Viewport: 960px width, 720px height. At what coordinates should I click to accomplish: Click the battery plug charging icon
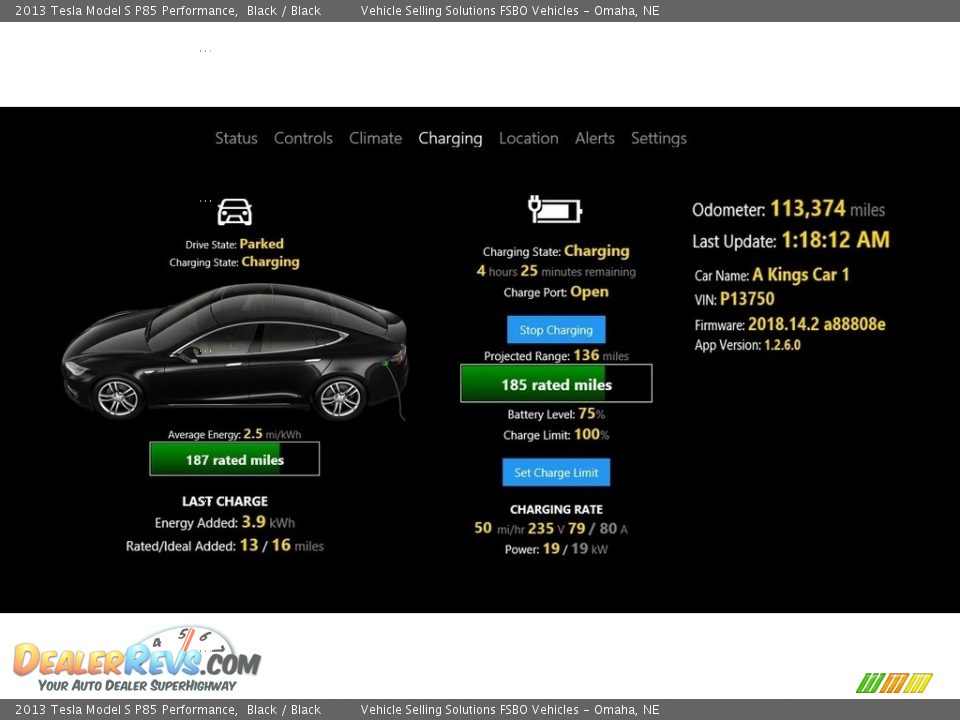[x=555, y=209]
